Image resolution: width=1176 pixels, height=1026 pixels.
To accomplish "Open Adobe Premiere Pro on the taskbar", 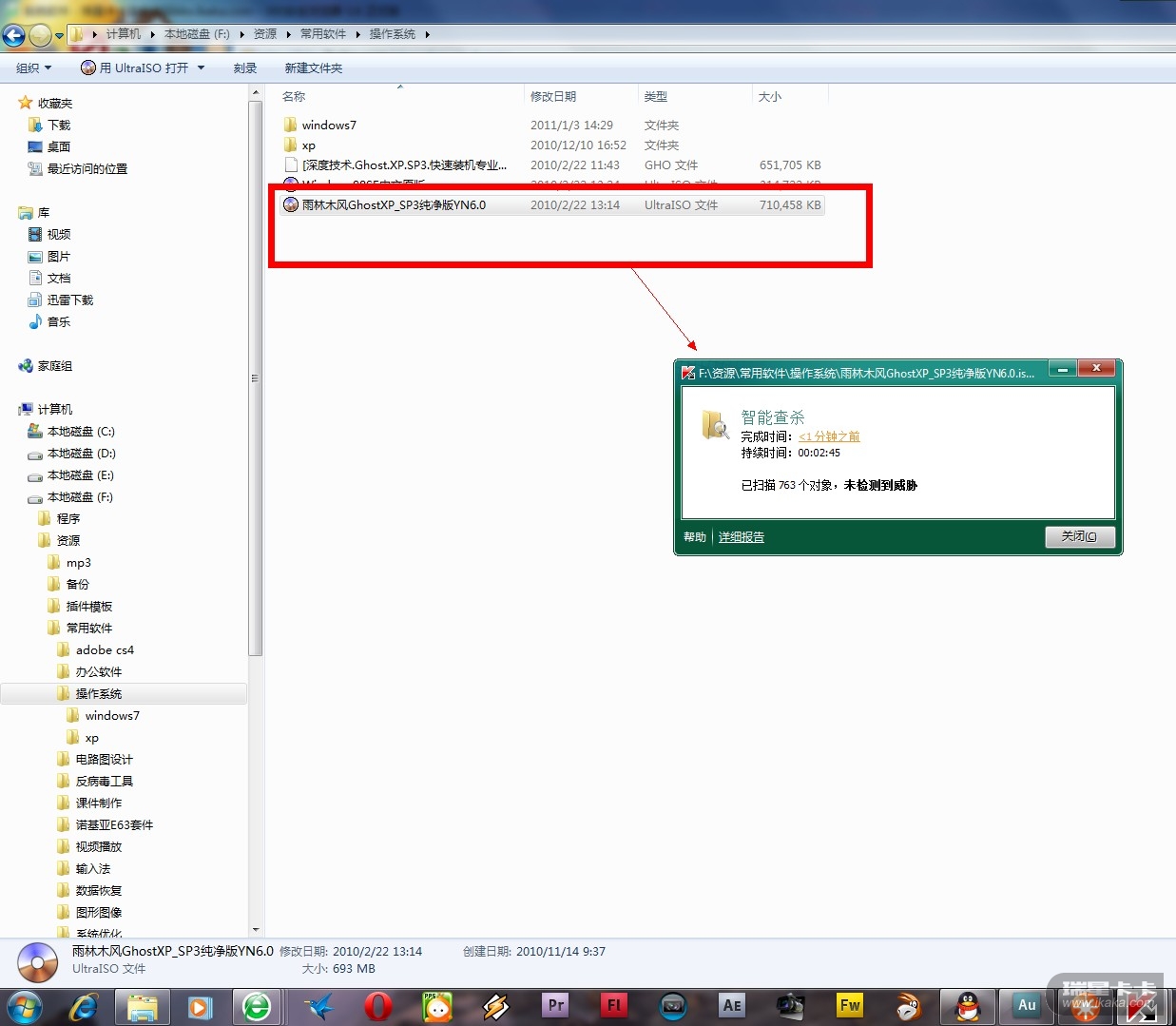I will coord(555,1006).
